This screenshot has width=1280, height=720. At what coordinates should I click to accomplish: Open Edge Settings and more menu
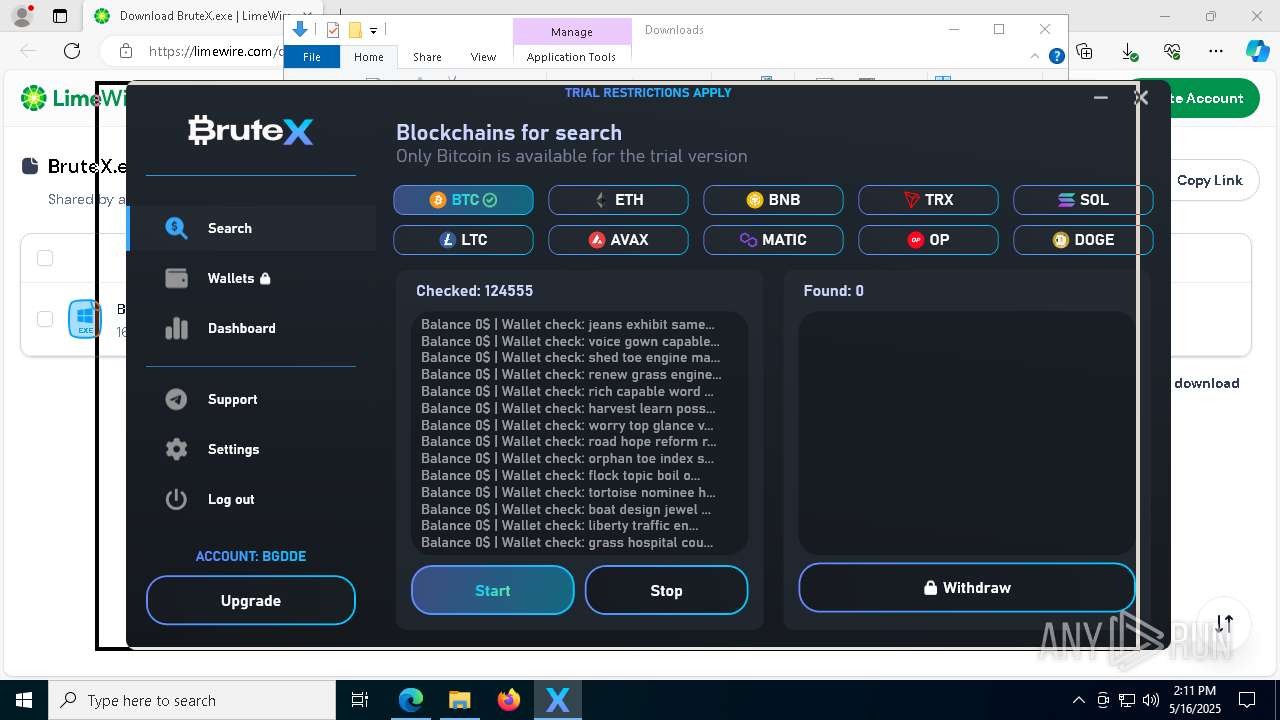click(x=1216, y=51)
